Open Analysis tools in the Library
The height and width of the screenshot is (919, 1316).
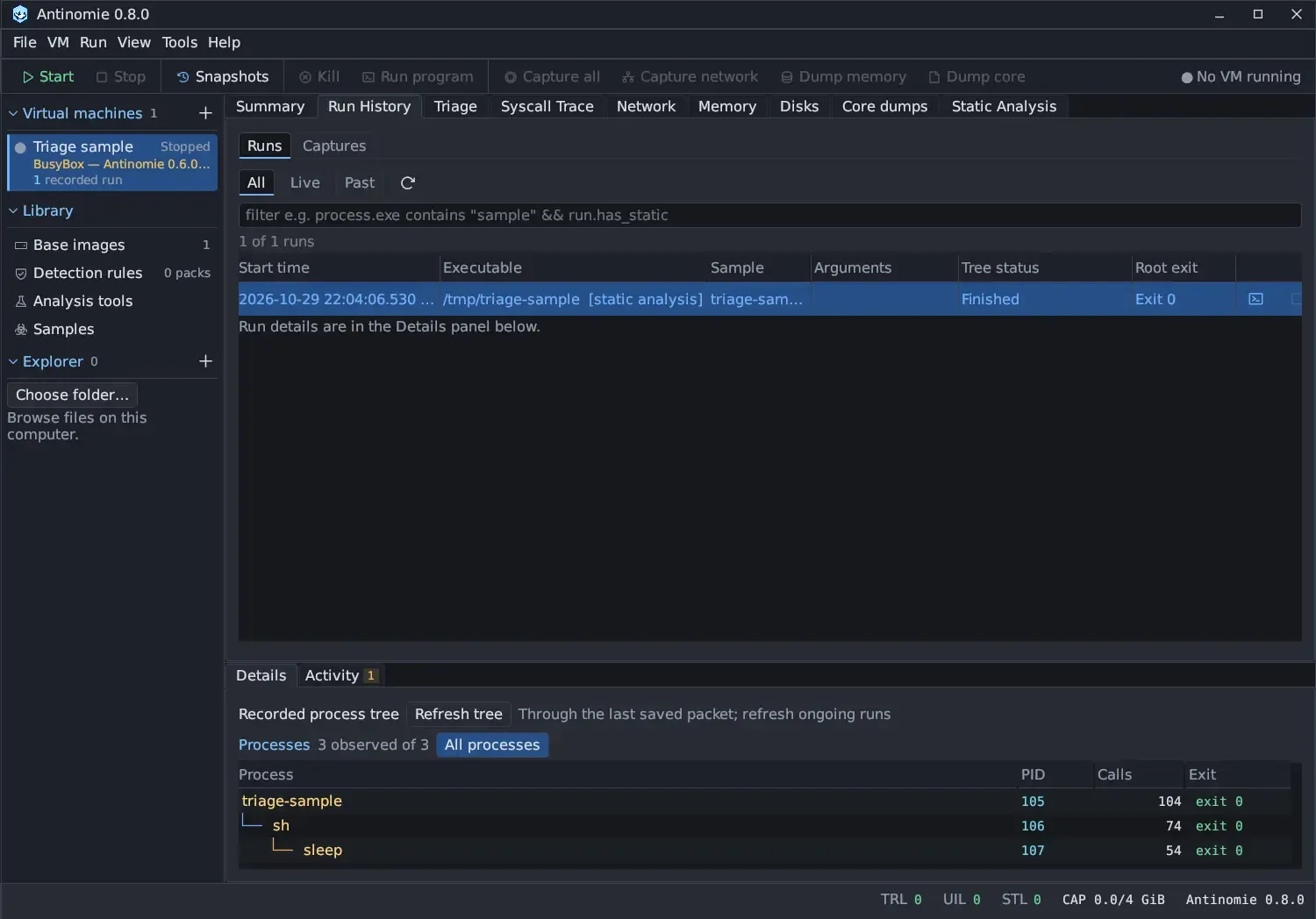(112, 301)
